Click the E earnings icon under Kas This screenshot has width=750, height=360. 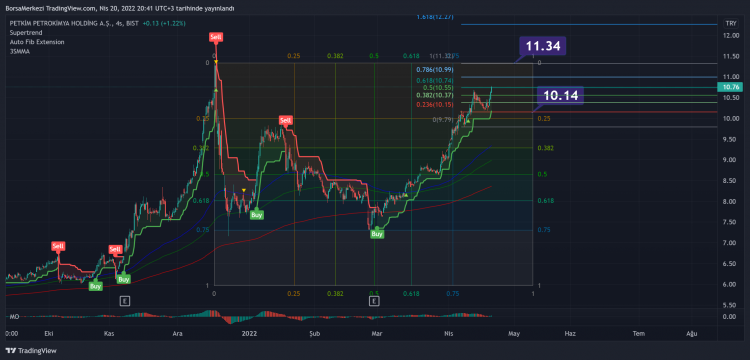coord(125,301)
